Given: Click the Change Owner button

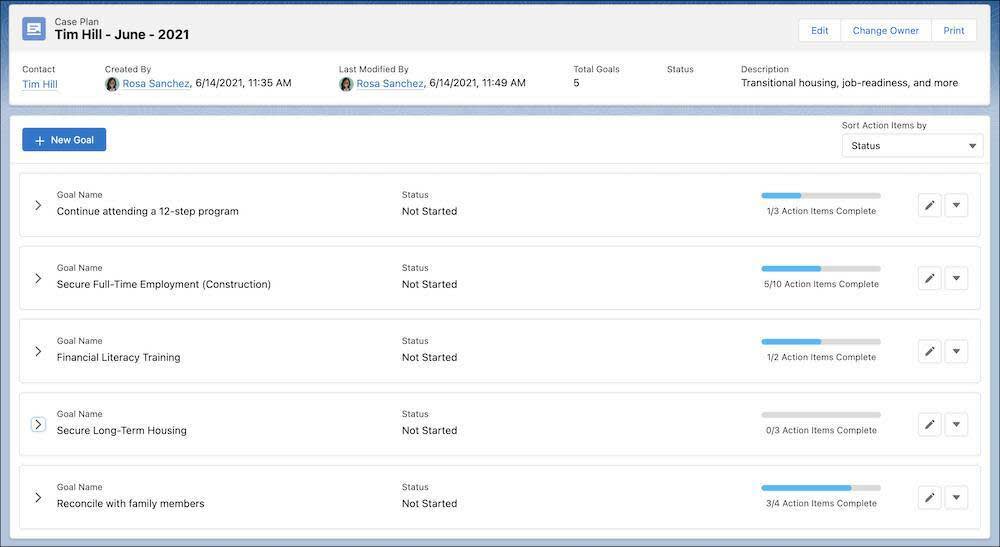Looking at the screenshot, I should [886, 31].
